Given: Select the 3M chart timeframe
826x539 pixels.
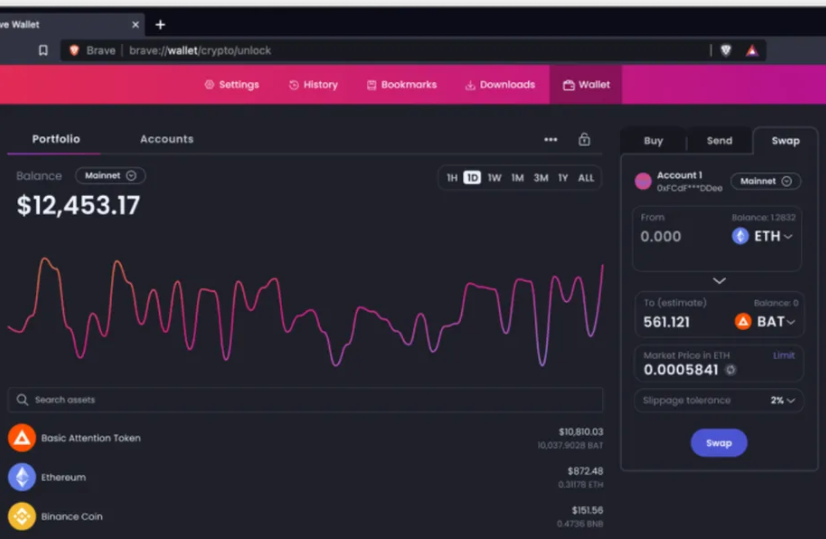Looking at the screenshot, I should [x=540, y=178].
